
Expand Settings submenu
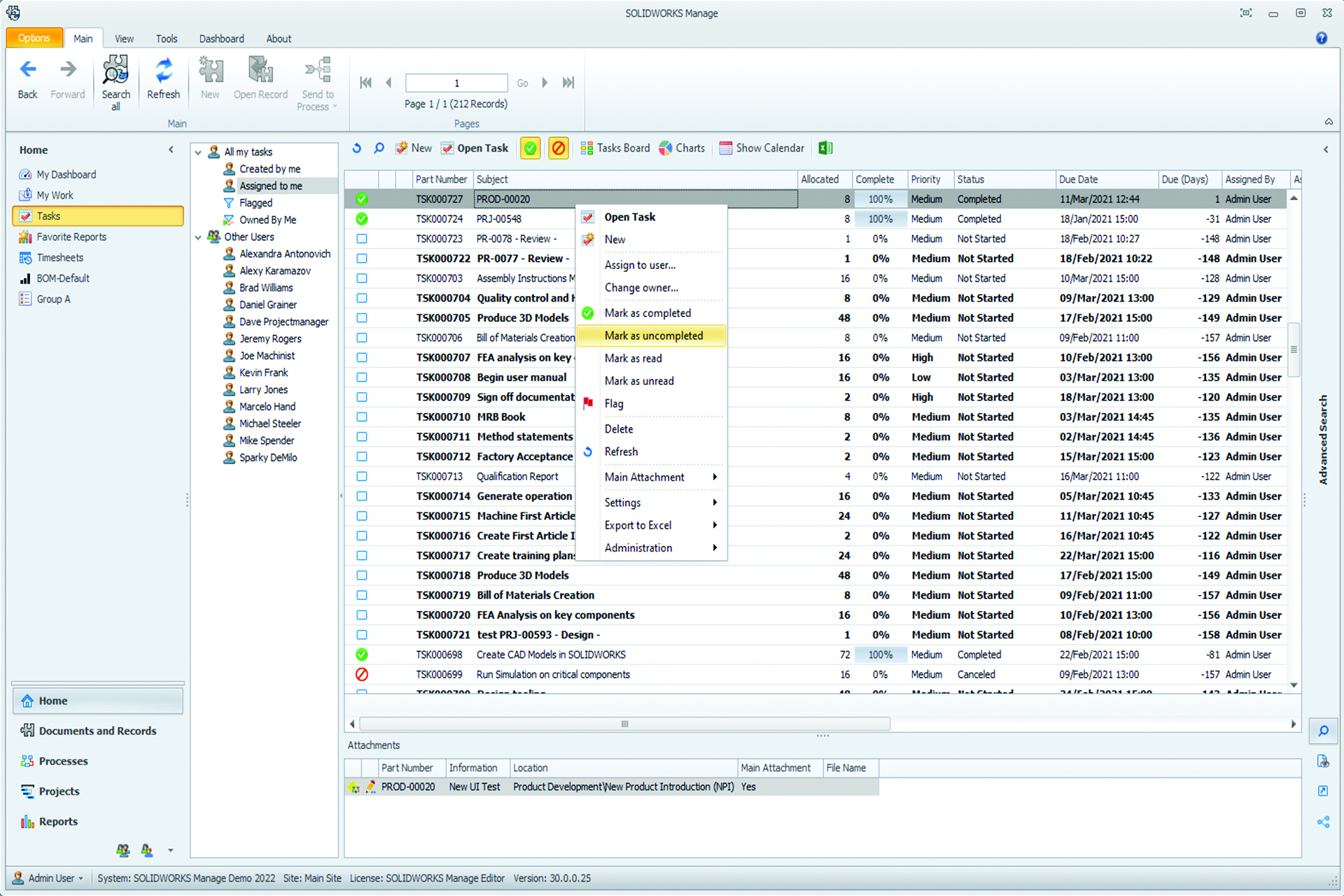click(715, 503)
